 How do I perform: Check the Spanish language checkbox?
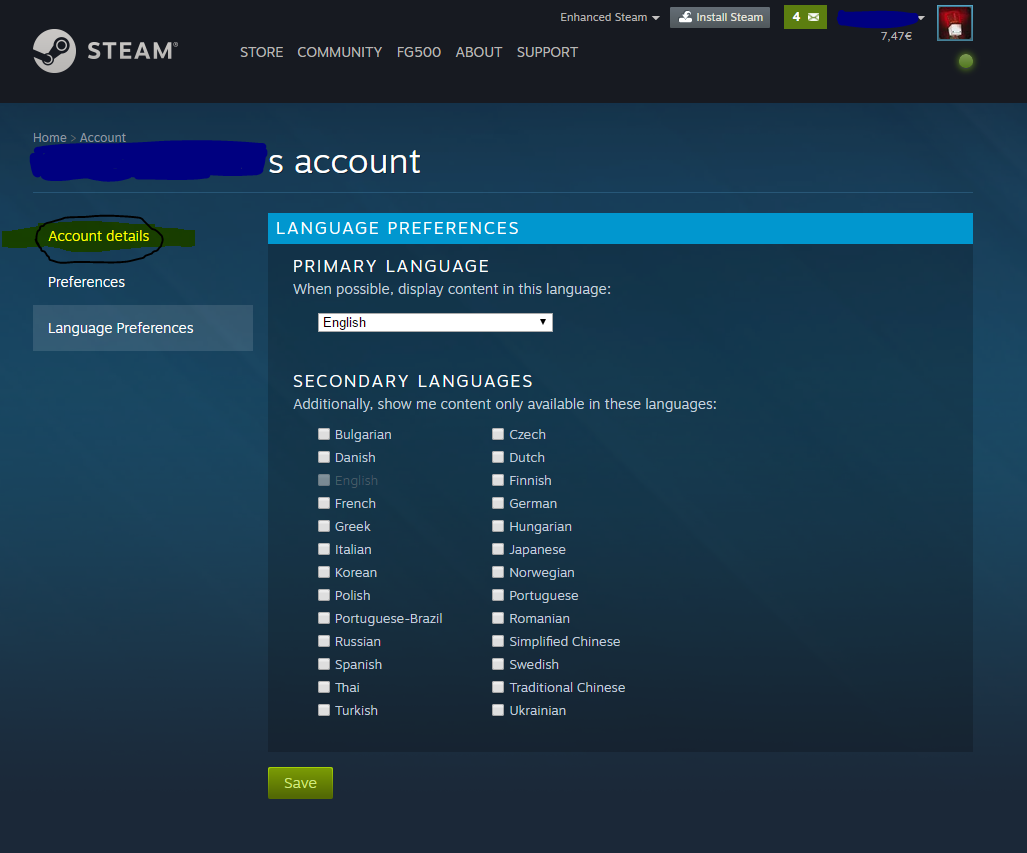point(324,664)
